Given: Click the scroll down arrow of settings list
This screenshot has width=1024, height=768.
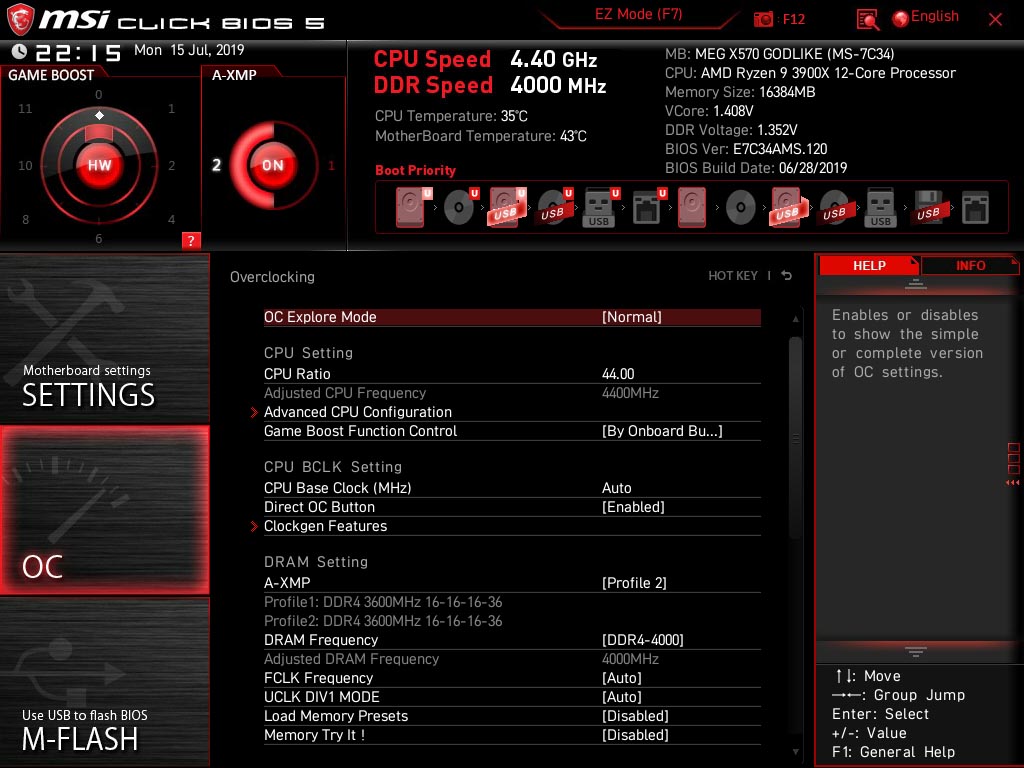Looking at the screenshot, I should click(795, 752).
